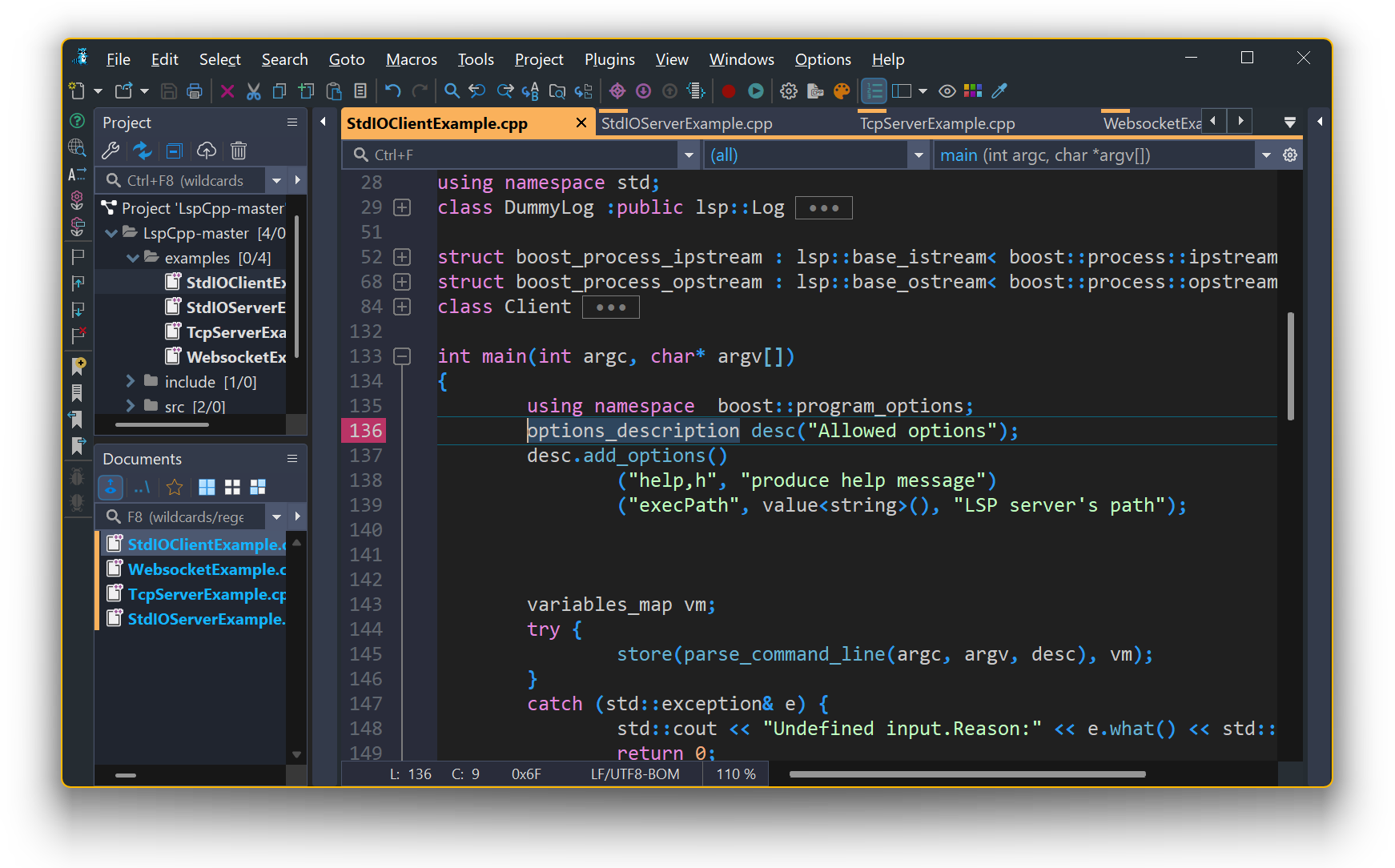Open the color palette toolbar icon

842,90
